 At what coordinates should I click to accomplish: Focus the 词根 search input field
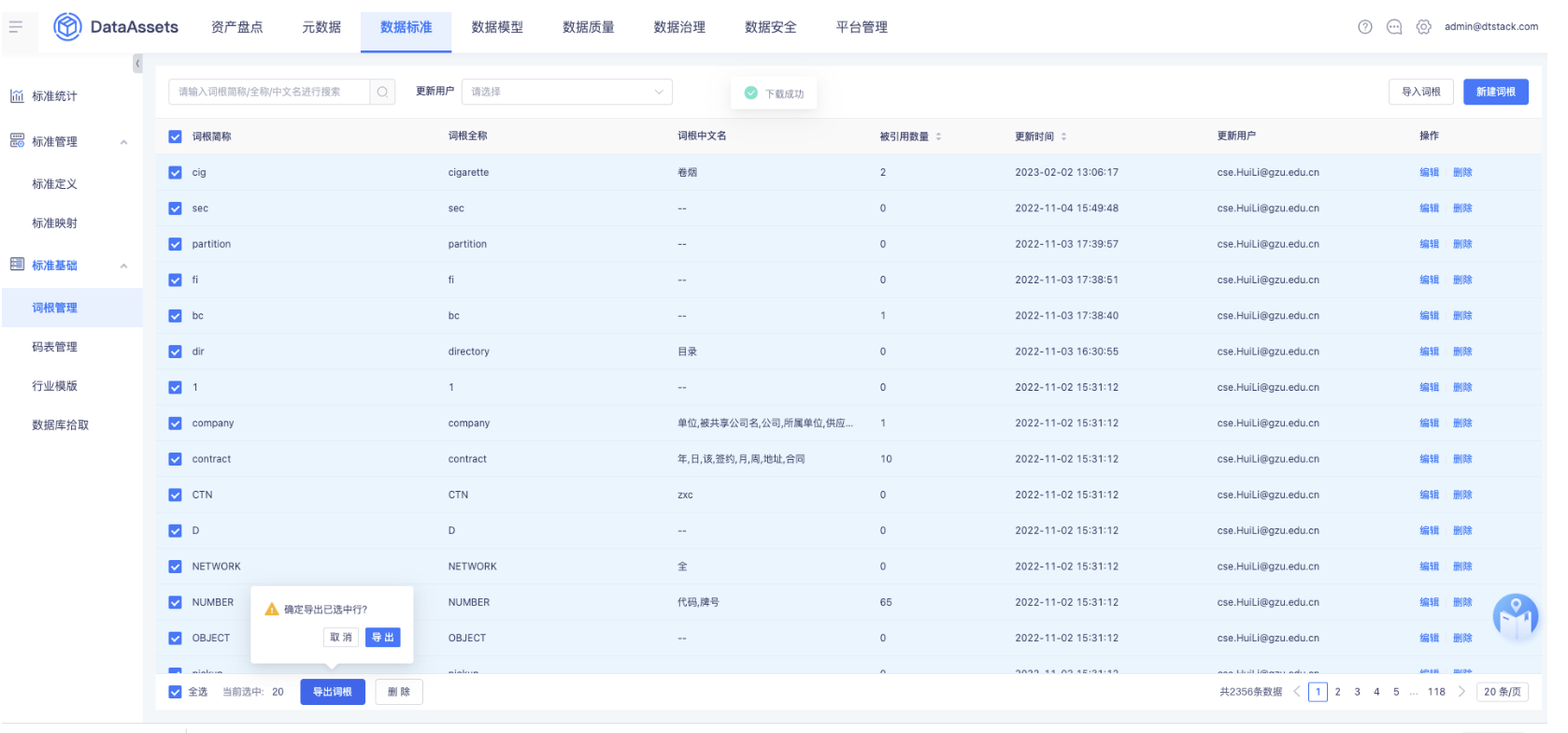pos(269,92)
